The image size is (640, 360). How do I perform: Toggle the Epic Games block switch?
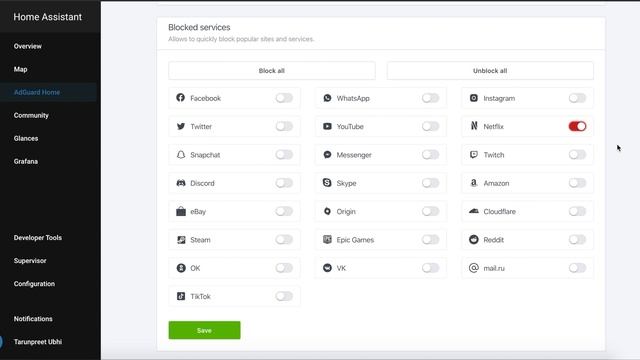tap(431, 240)
